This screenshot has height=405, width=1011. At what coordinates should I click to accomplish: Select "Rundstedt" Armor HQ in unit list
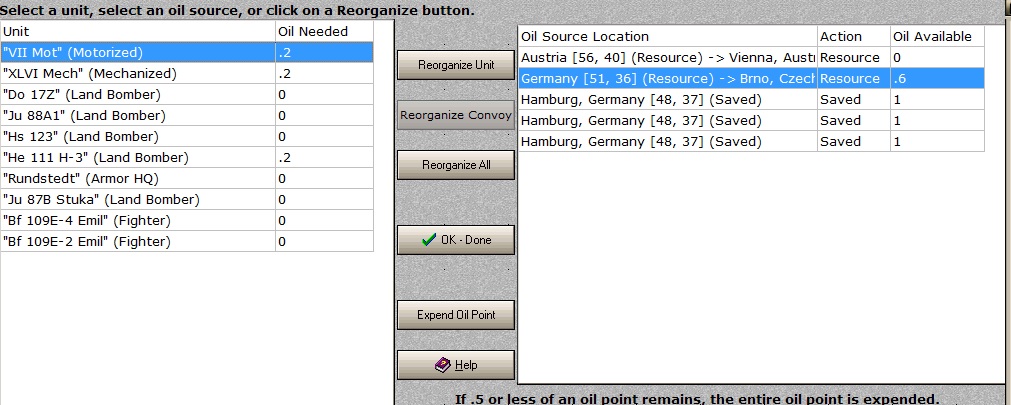tap(187, 179)
